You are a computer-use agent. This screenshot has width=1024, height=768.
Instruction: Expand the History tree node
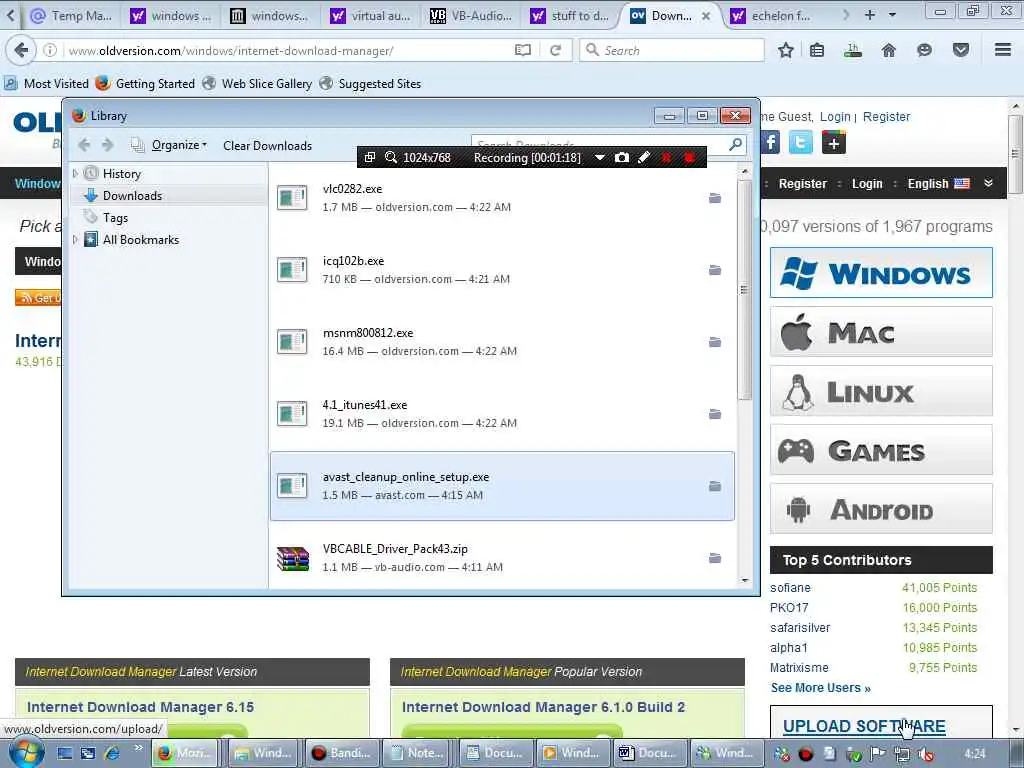tap(75, 173)
